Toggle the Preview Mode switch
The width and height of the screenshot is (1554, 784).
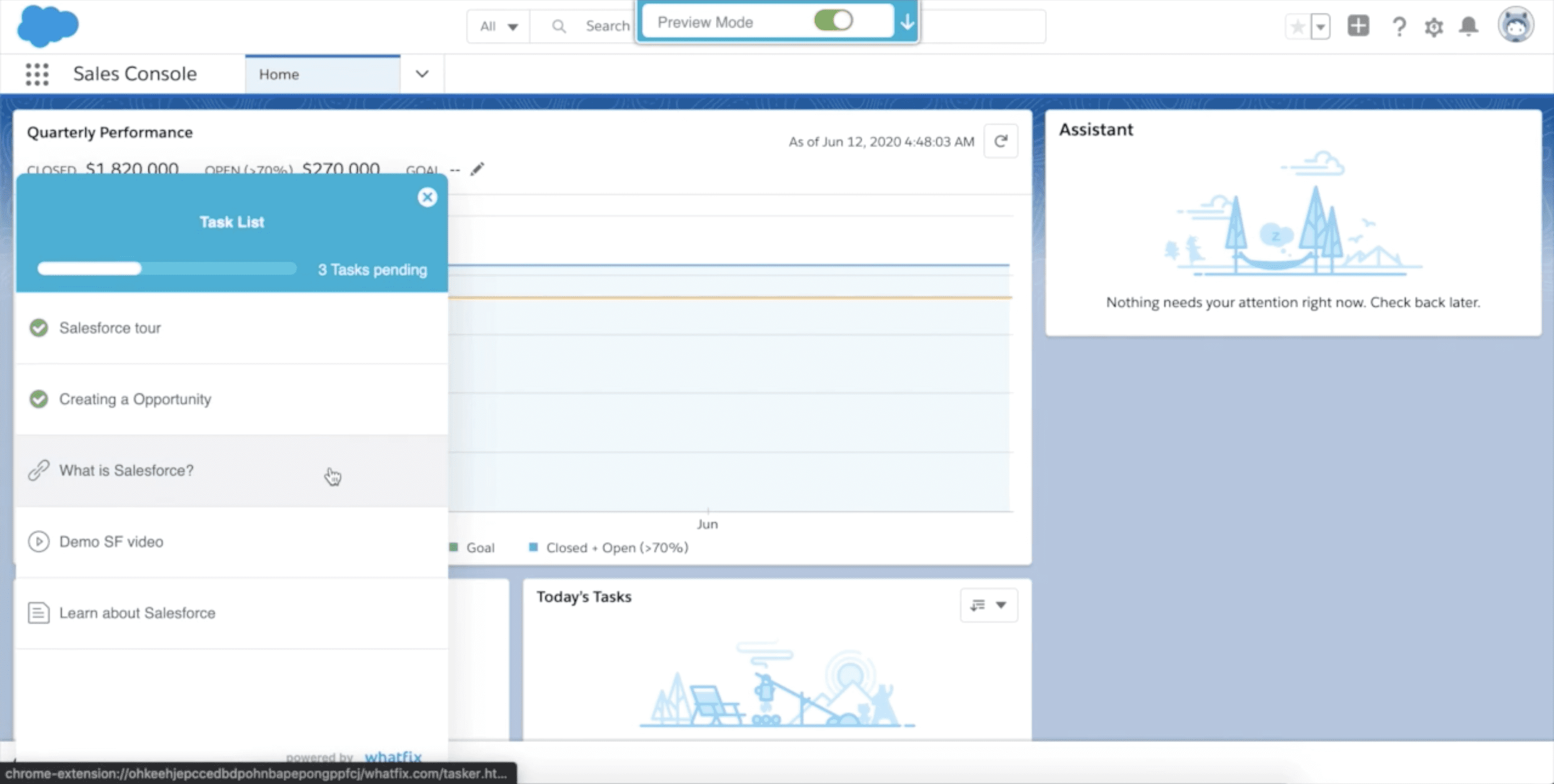click(x=833, y=21)
